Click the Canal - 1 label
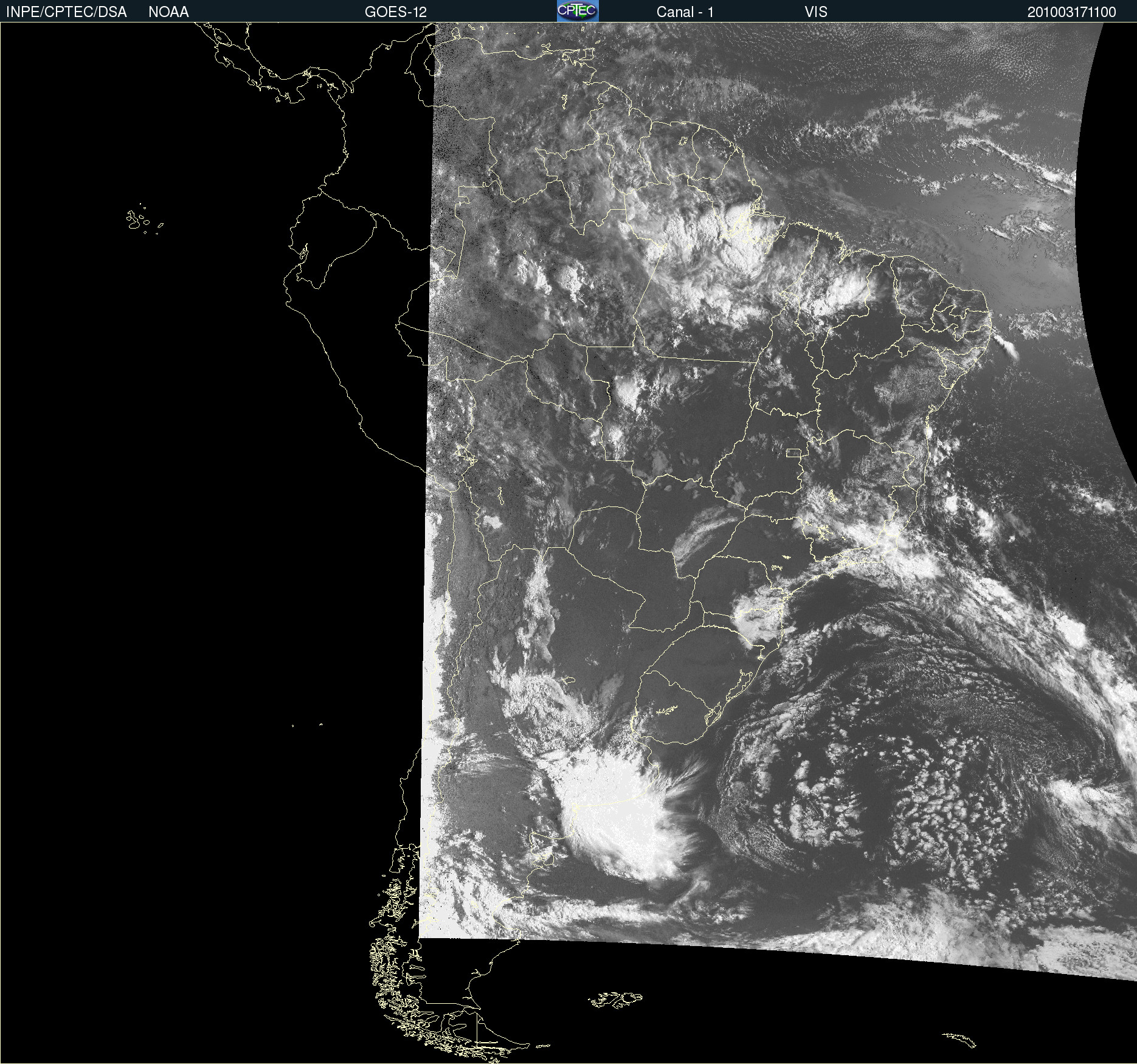The width and height of the screenshot is (1137, 1064). pos(685,12)
